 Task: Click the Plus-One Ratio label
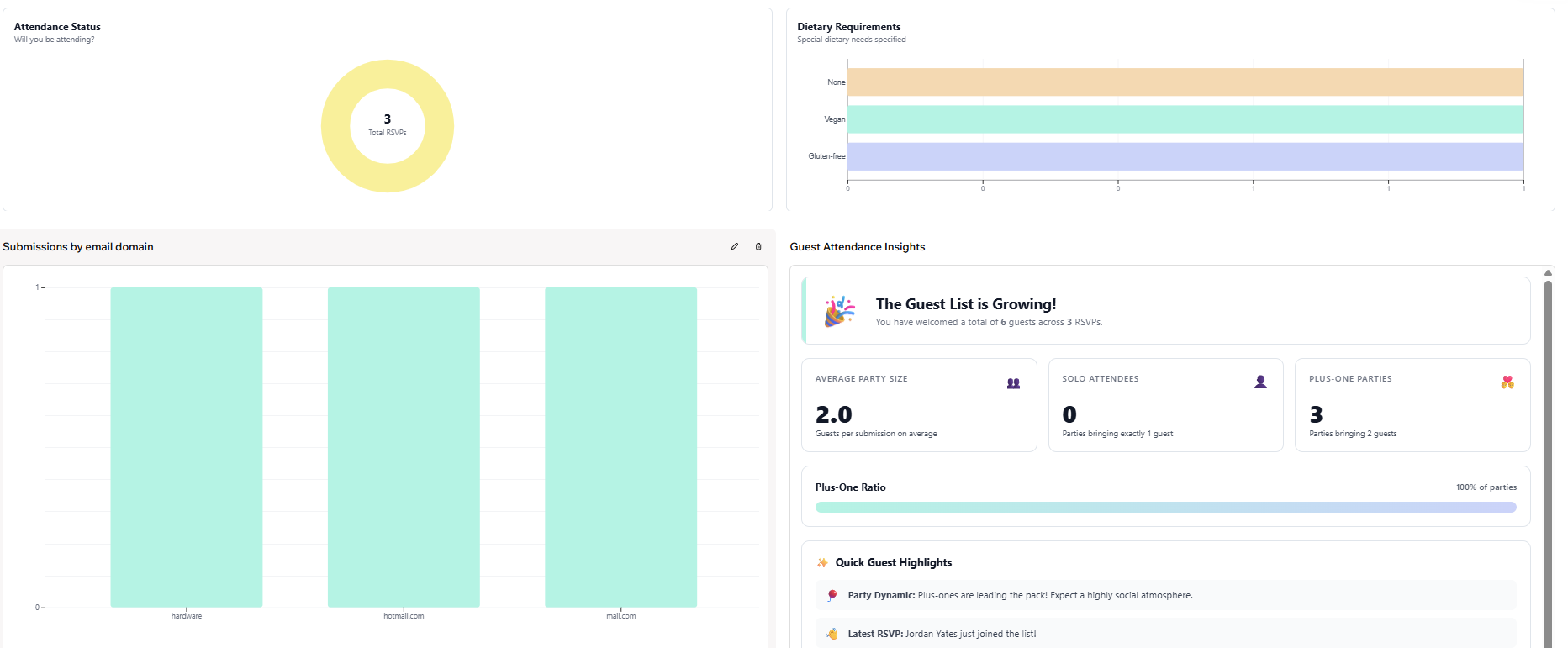point(851,487)
